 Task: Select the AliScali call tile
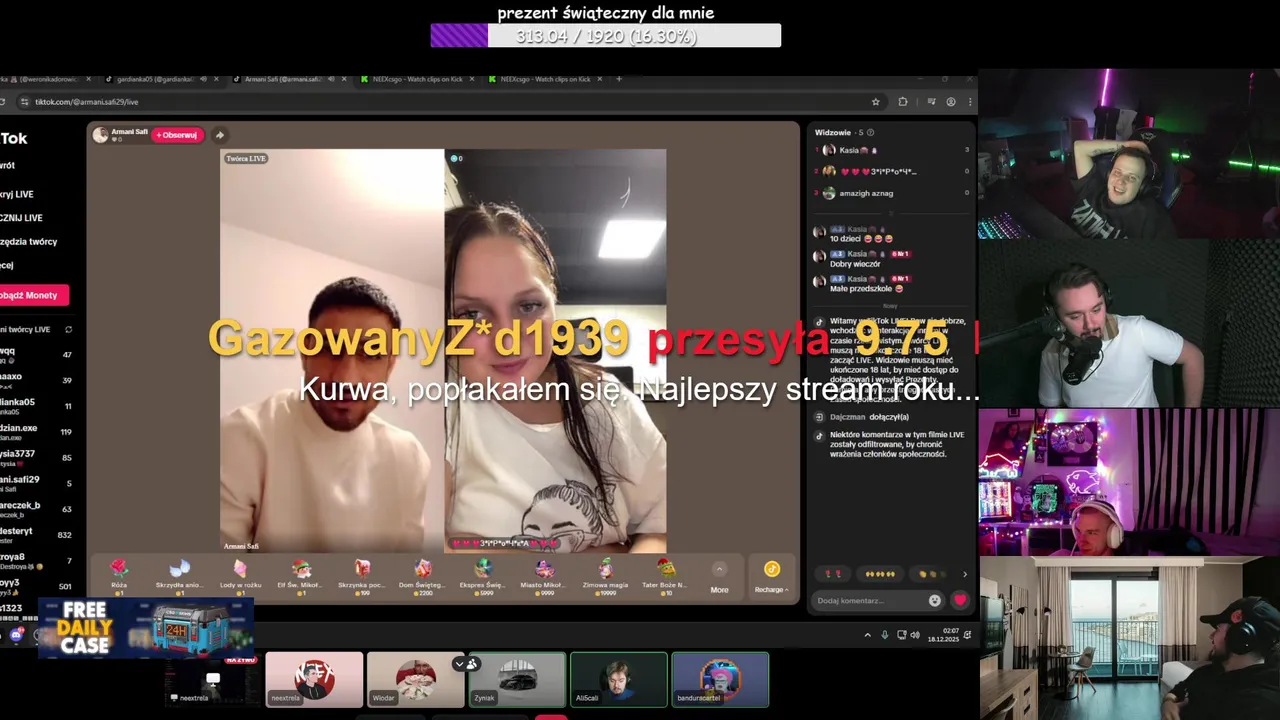click(619, 680)
